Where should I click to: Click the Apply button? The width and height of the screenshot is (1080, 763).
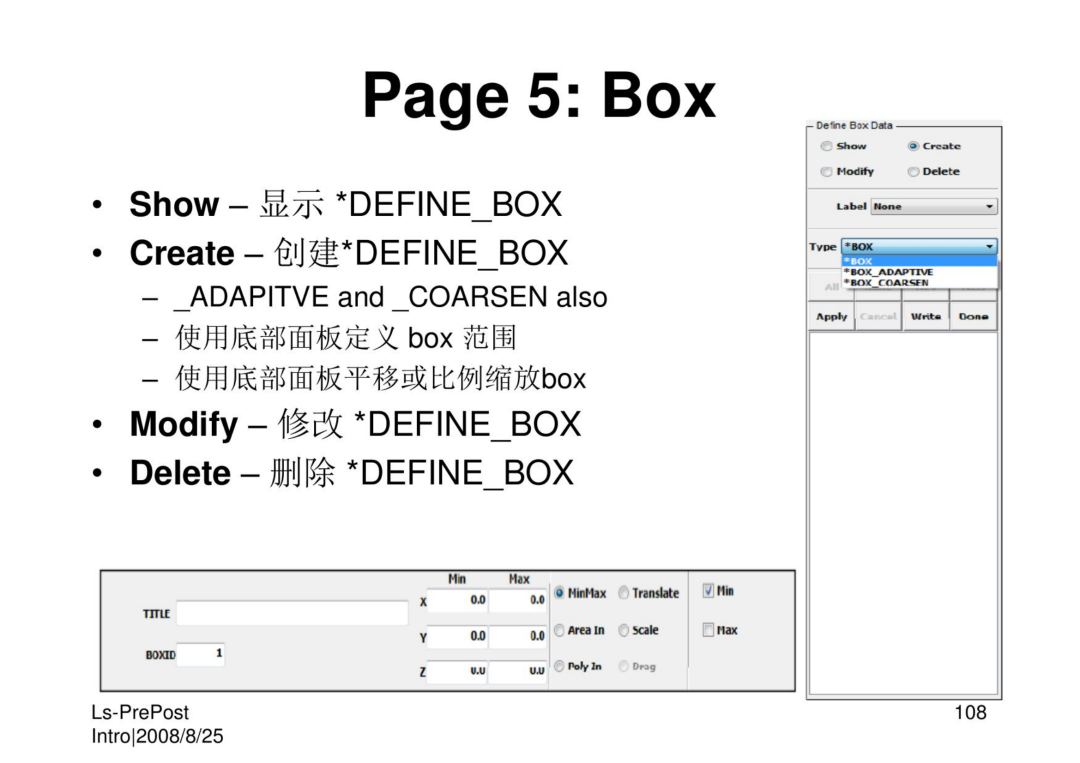831,316
